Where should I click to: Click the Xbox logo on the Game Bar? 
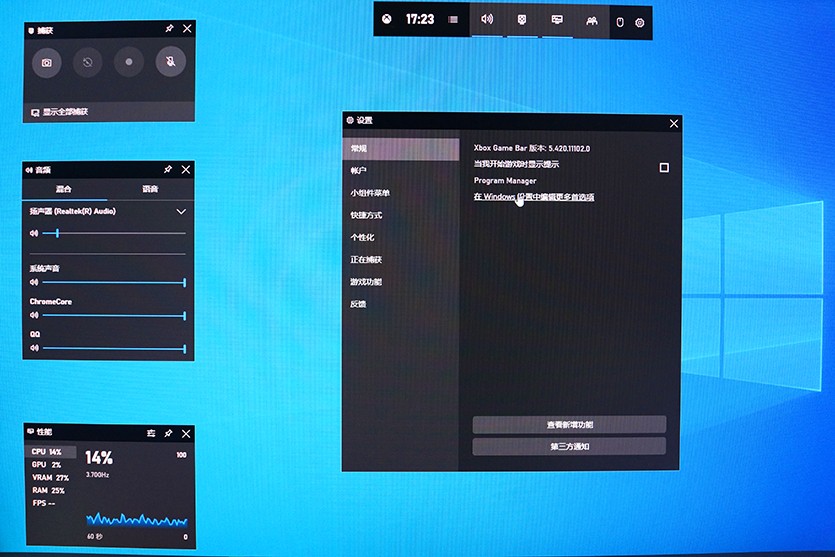(387, 19)
